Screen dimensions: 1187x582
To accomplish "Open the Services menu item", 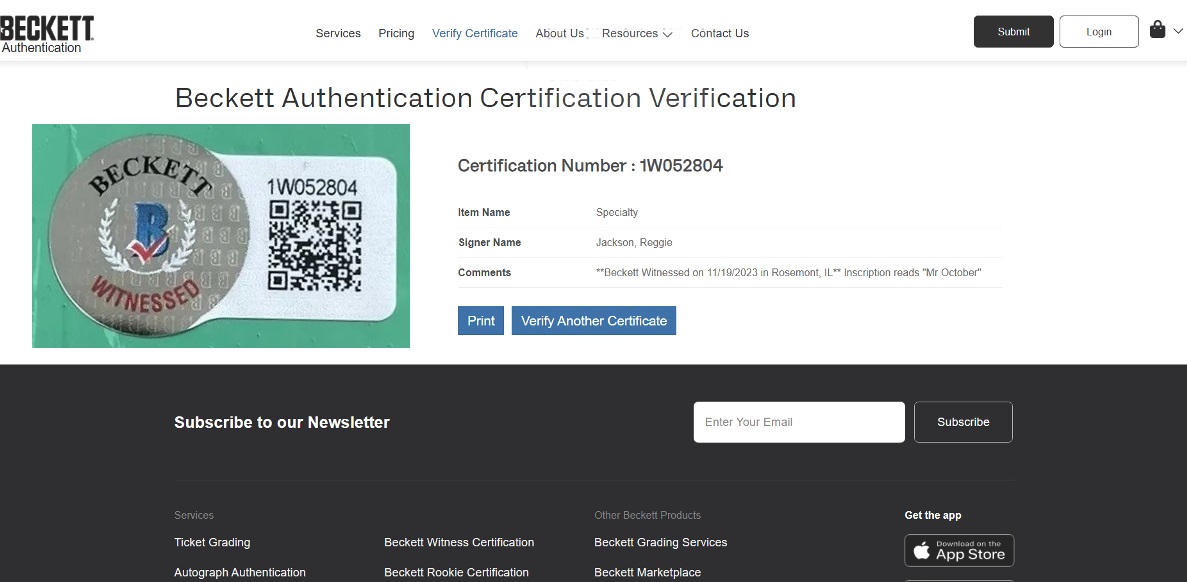I will 338,33.
